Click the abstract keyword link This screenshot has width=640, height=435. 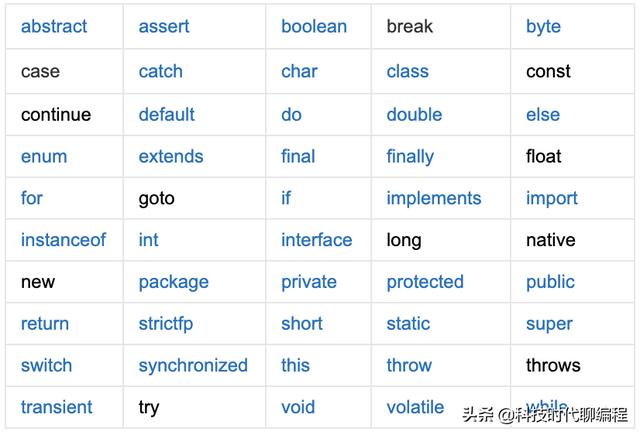[x=54, y=27]
